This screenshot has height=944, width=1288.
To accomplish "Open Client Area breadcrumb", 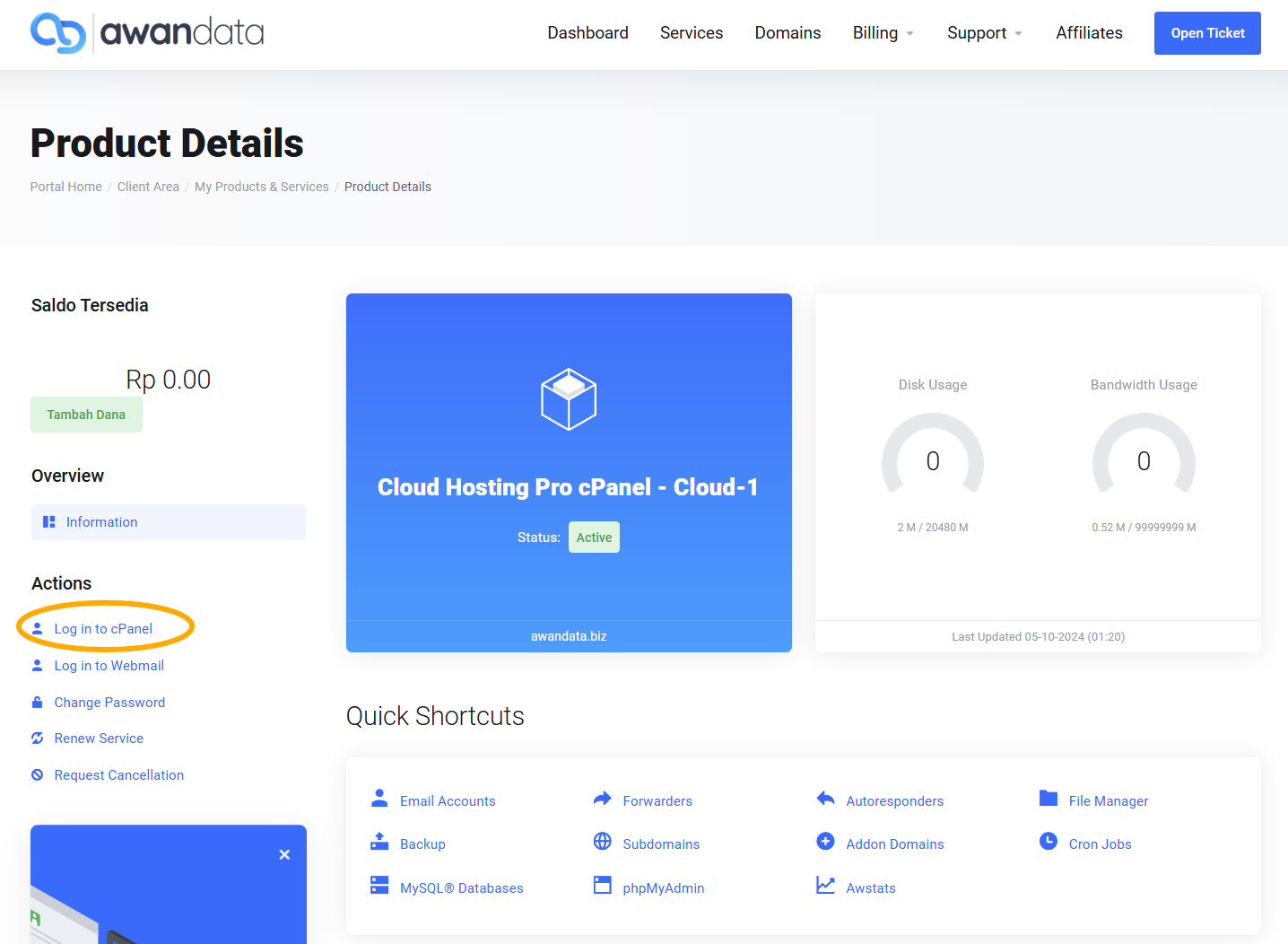I will pos(148,187).
